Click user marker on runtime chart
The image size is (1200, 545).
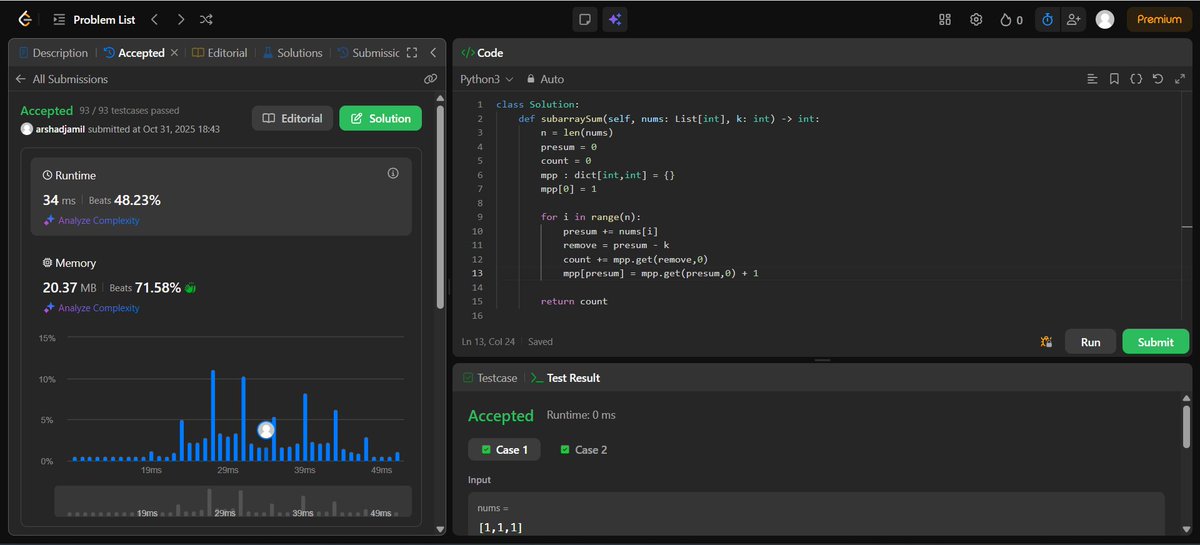[266, 430]
